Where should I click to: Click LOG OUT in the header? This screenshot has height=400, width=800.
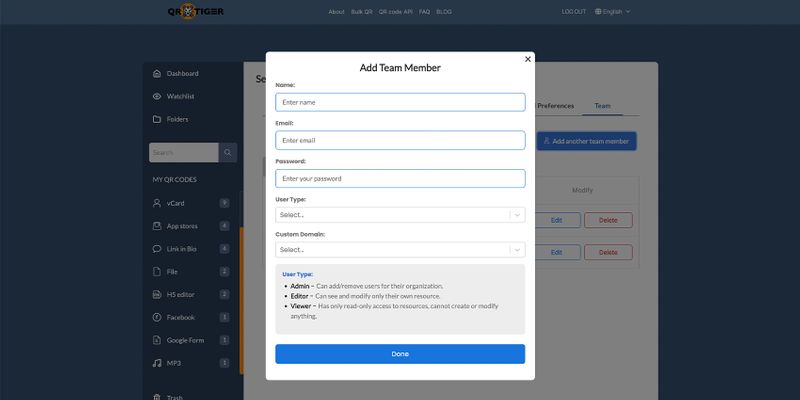pos(574,12)
